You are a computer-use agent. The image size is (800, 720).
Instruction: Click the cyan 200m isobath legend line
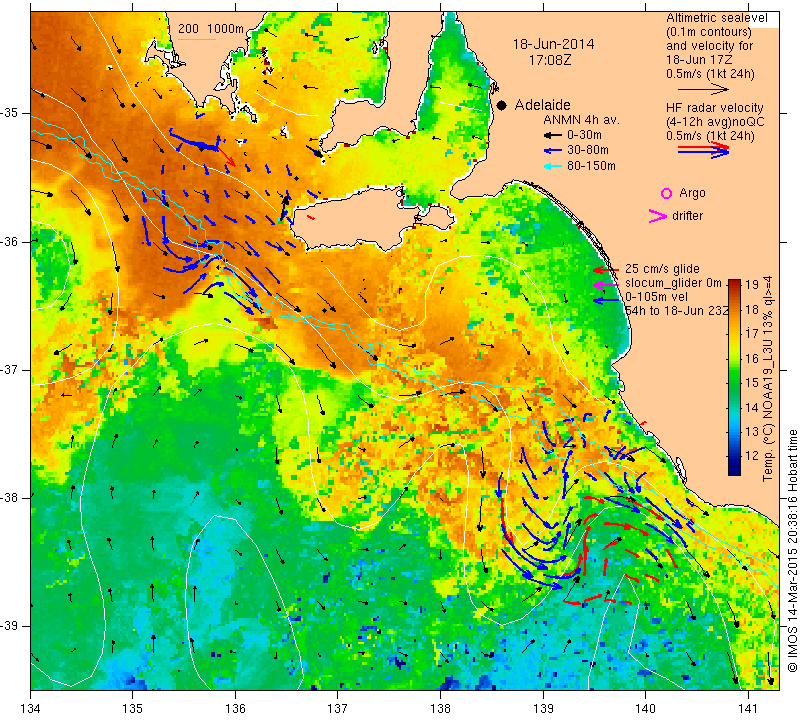196,39
